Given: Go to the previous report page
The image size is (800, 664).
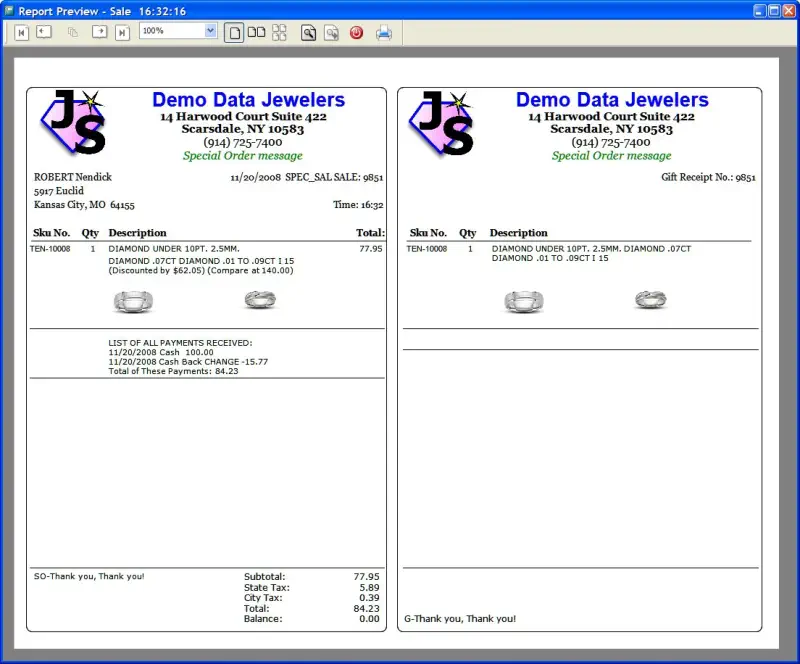Looking at the screenshot, I should [x=44, y=32].
